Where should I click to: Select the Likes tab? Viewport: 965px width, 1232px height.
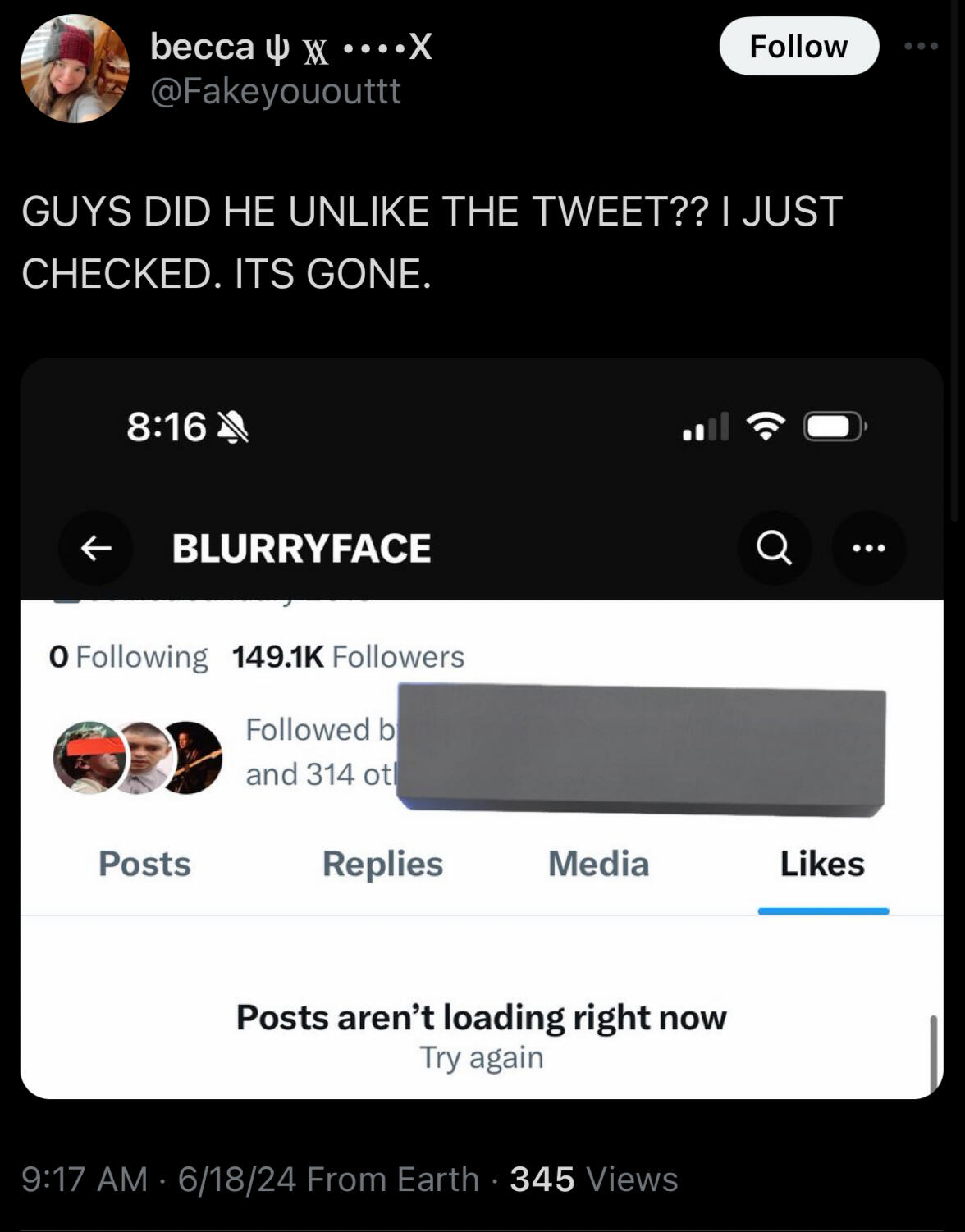[822, 864]
